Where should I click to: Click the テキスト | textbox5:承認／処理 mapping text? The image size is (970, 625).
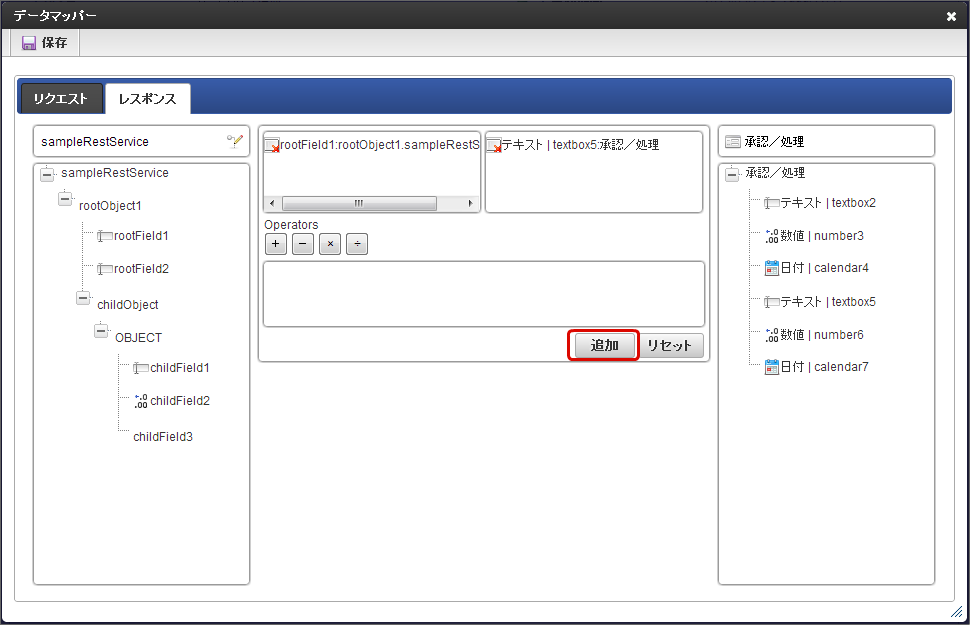(580, 145)
